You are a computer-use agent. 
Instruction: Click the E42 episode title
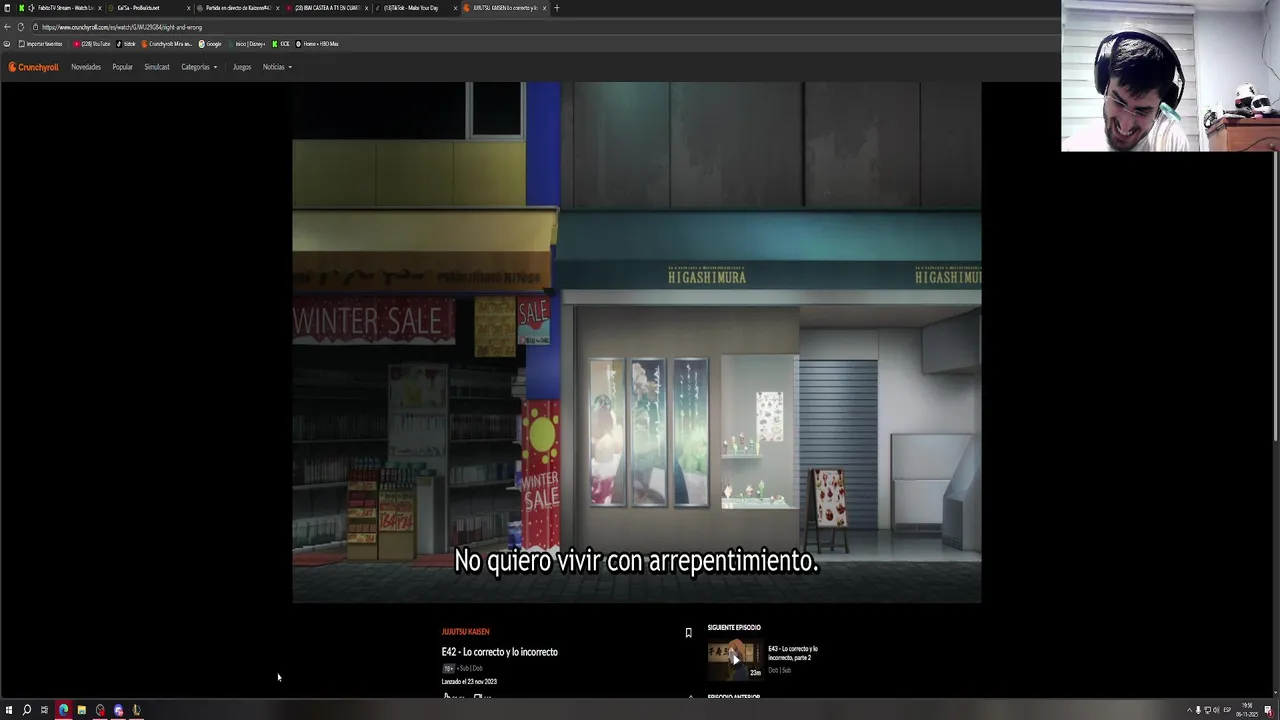click(500, 652)
